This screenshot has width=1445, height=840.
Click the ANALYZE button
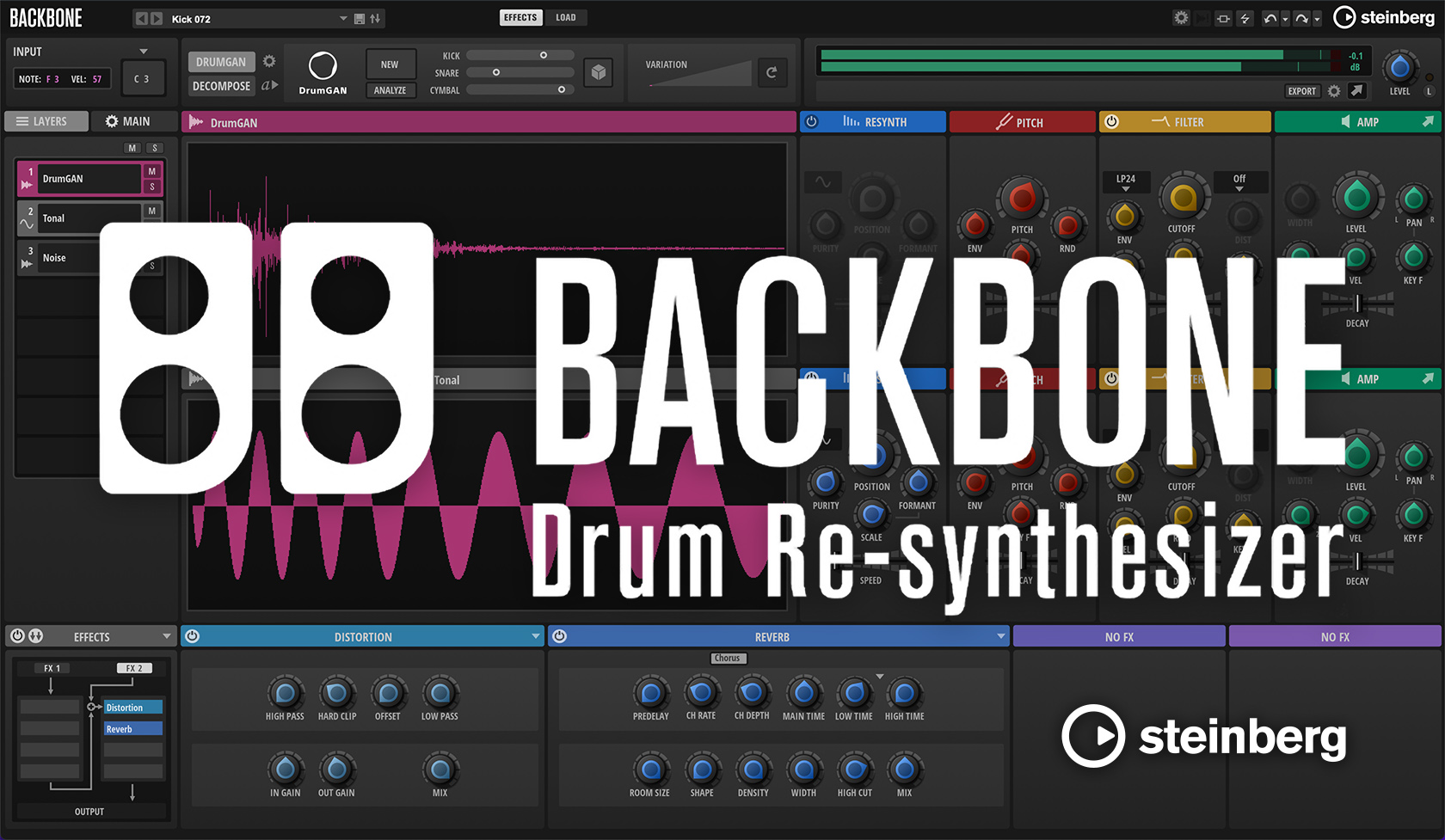[x=390, y=90]
